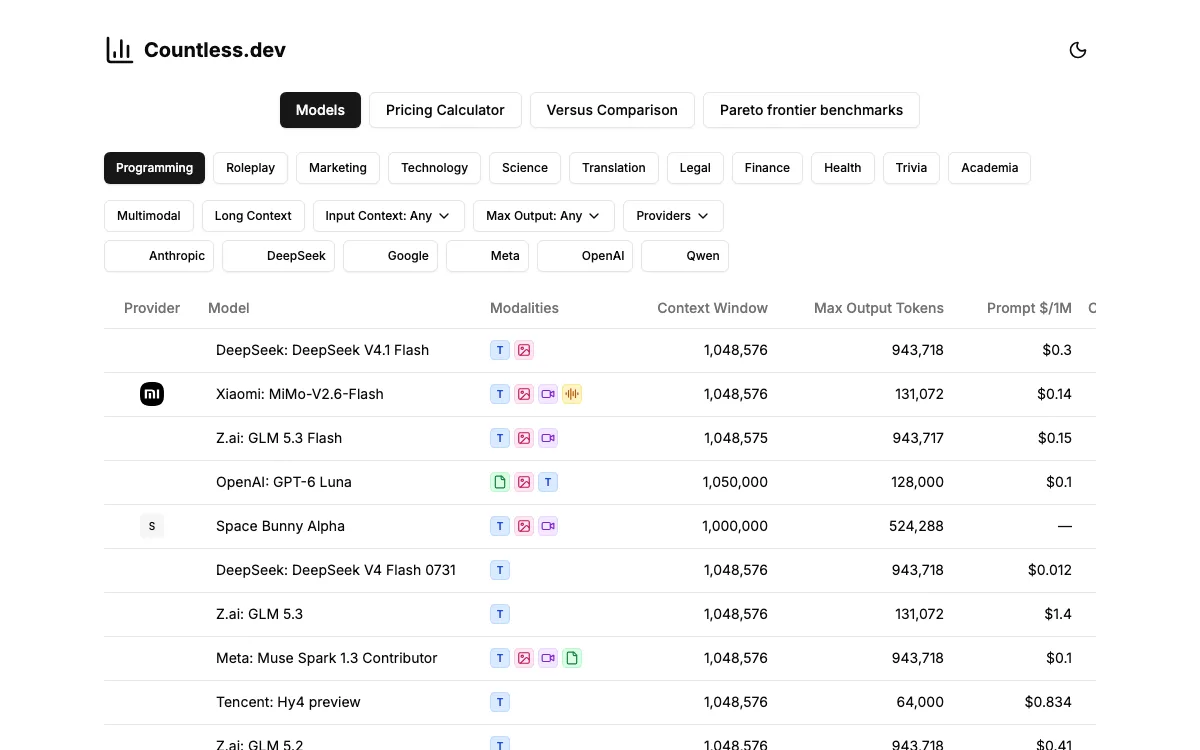Click video modality icon for Space Bunny Alpha
Viewport: 1200px width, 750px height.
coord(548,526)
